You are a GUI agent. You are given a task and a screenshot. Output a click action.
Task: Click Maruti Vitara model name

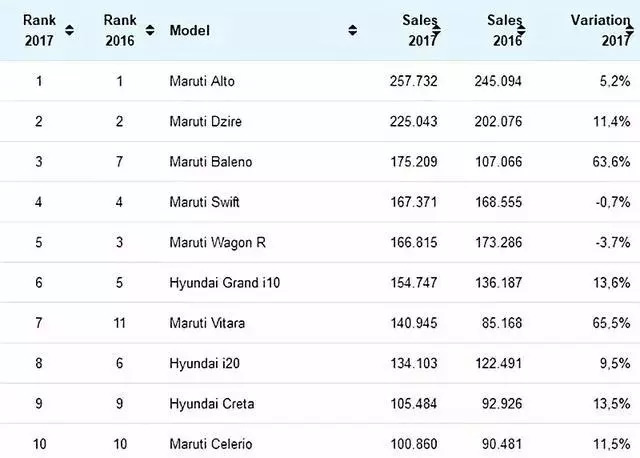point(206,323)
